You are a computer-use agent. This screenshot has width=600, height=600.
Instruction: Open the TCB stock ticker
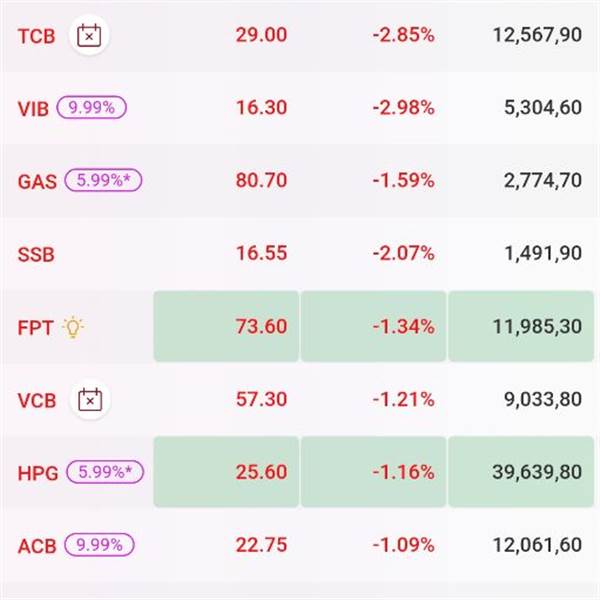(36, 36)
